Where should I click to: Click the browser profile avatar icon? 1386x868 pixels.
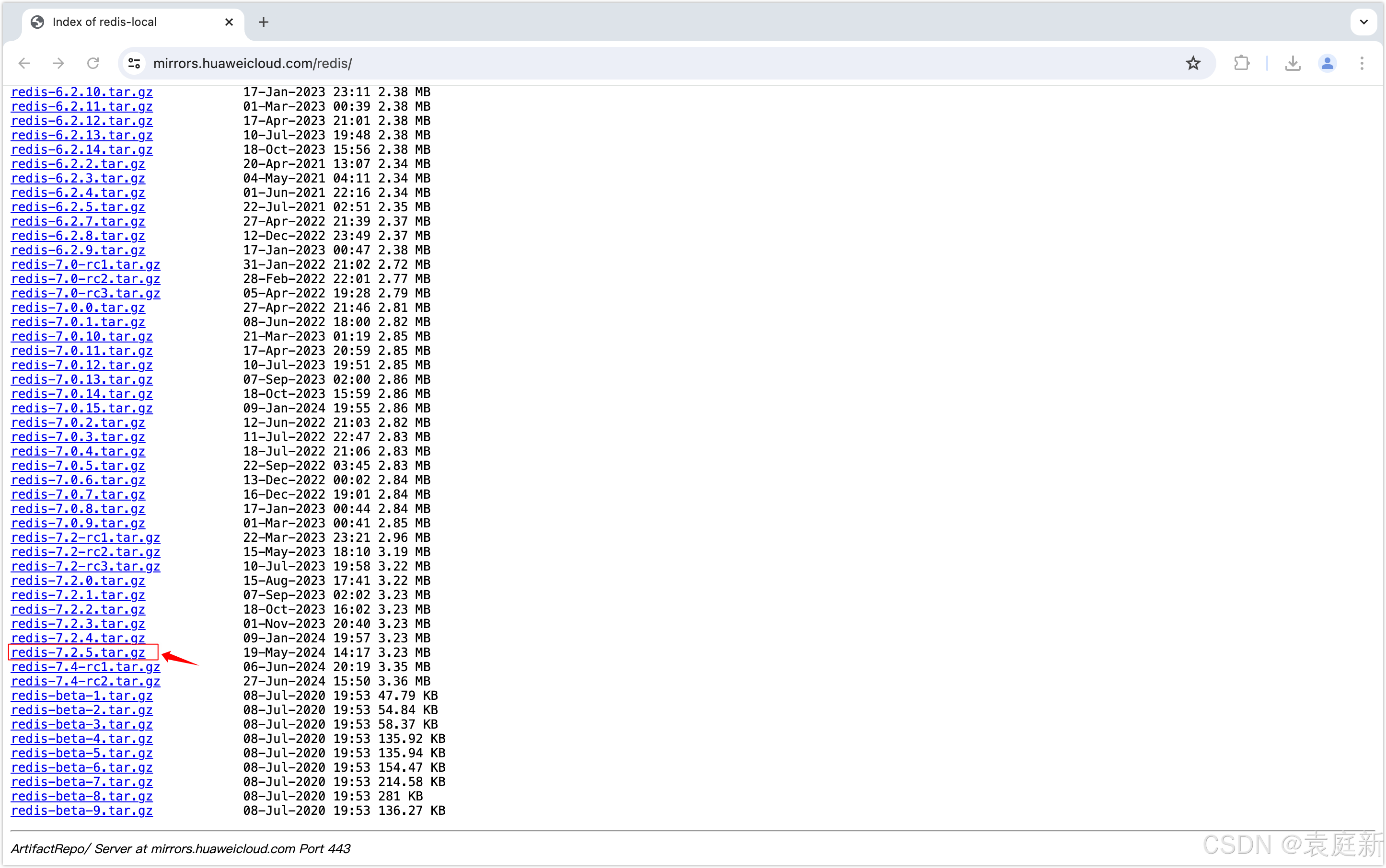1328,63
